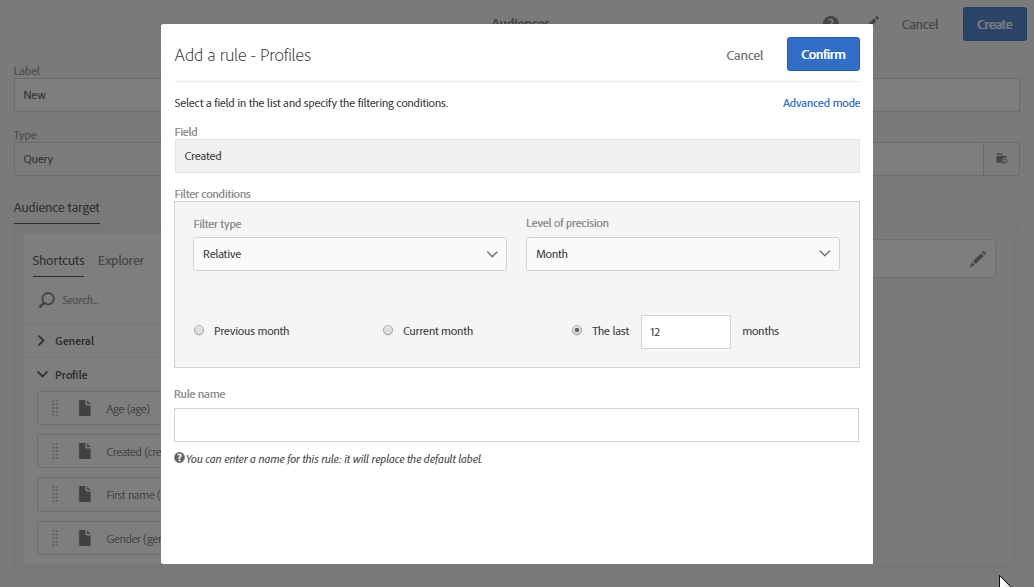
Task: Click the help question mark icon
Action: click(830, 23)
